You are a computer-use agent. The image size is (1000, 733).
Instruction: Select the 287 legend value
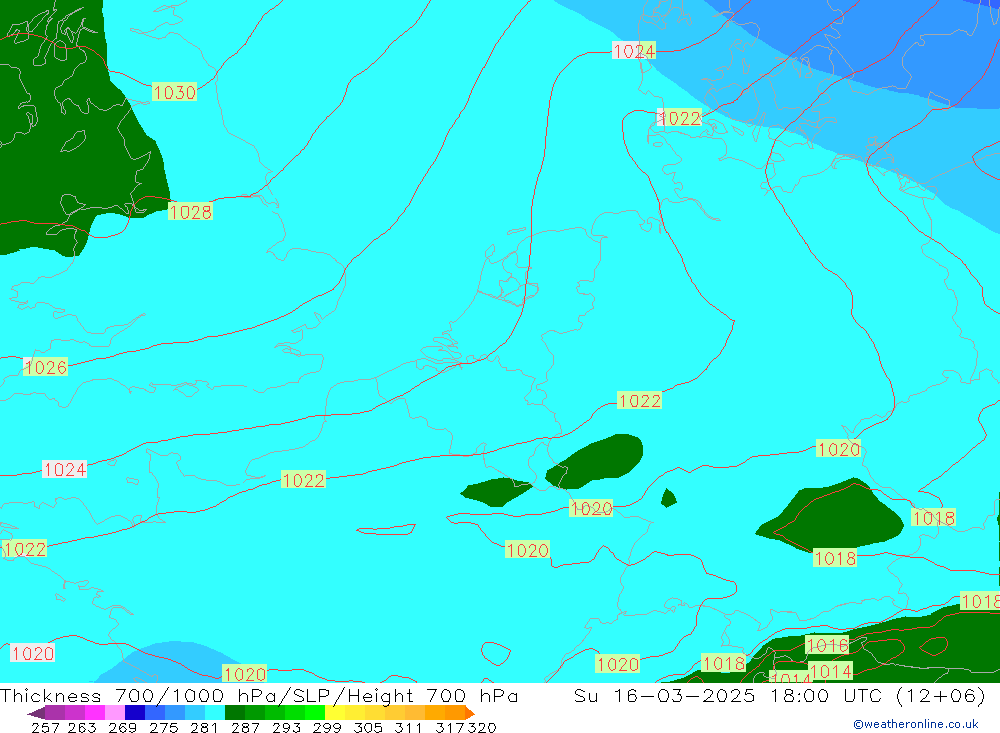point(245,727)
